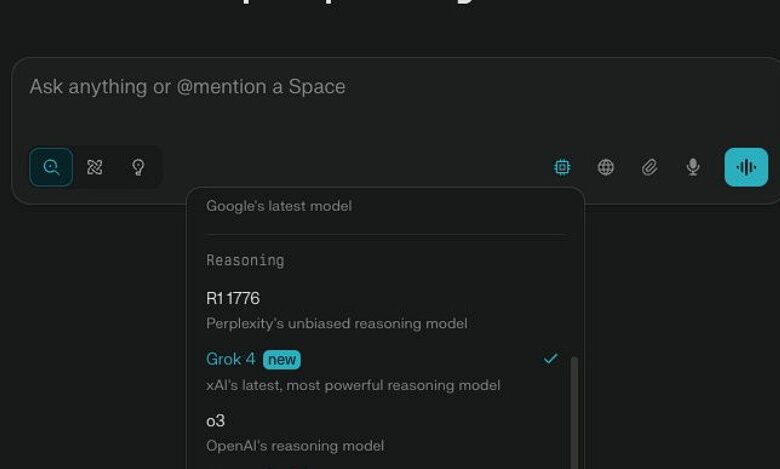The height and width of the screenshot is (469, 780).
Task: Start dictation with microphone icon
Action: [x=693, y=167]
